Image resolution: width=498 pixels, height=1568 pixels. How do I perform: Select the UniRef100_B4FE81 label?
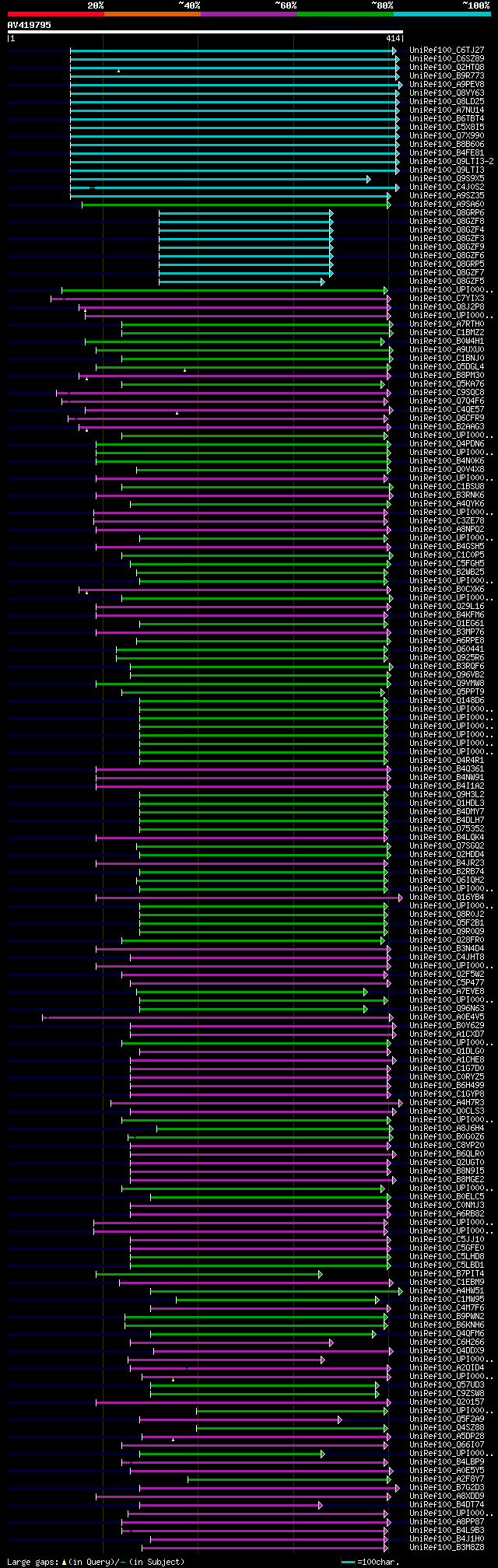tap(447, 153)
